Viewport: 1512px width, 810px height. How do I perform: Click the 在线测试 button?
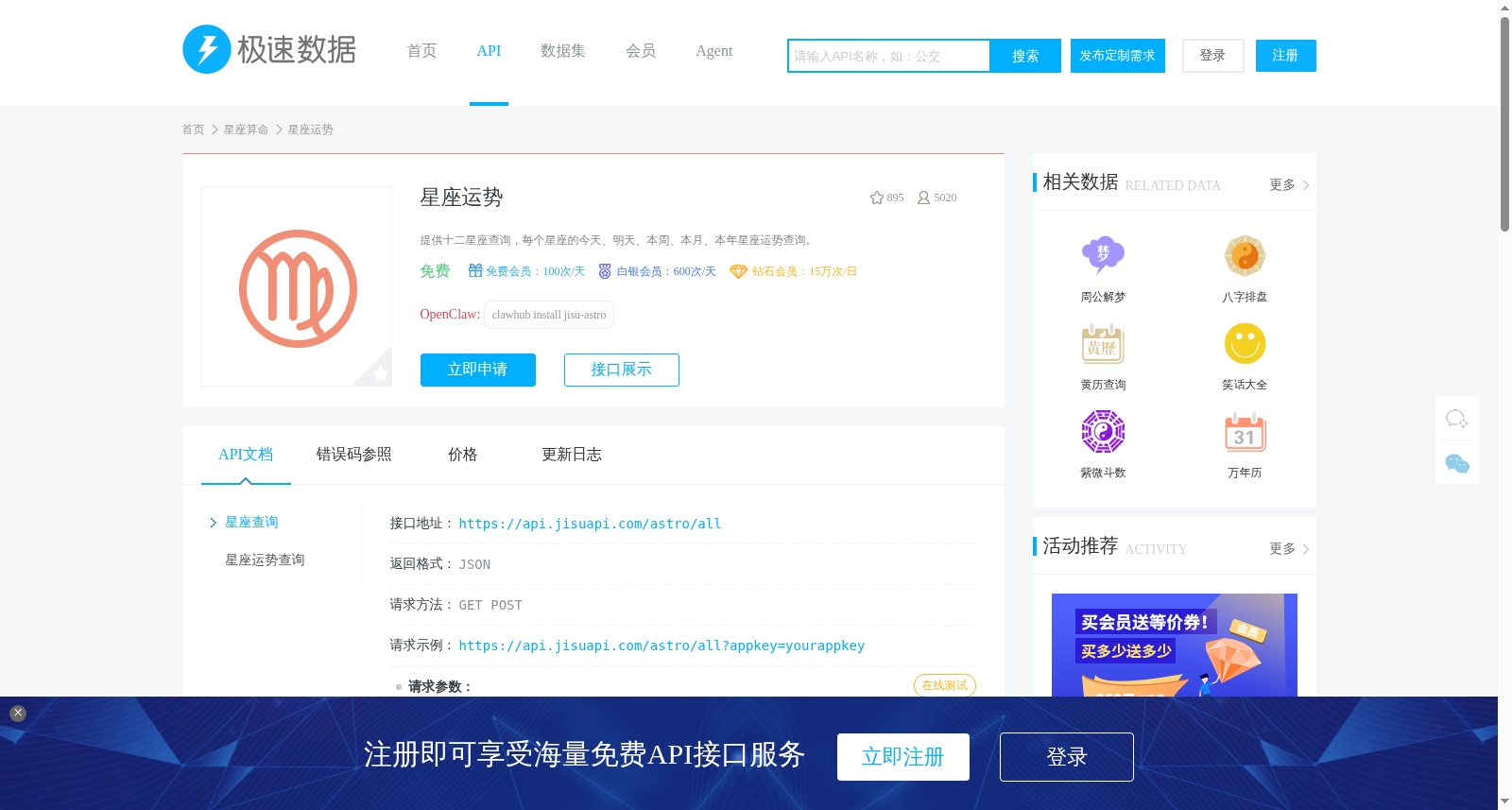coord(945,685)
